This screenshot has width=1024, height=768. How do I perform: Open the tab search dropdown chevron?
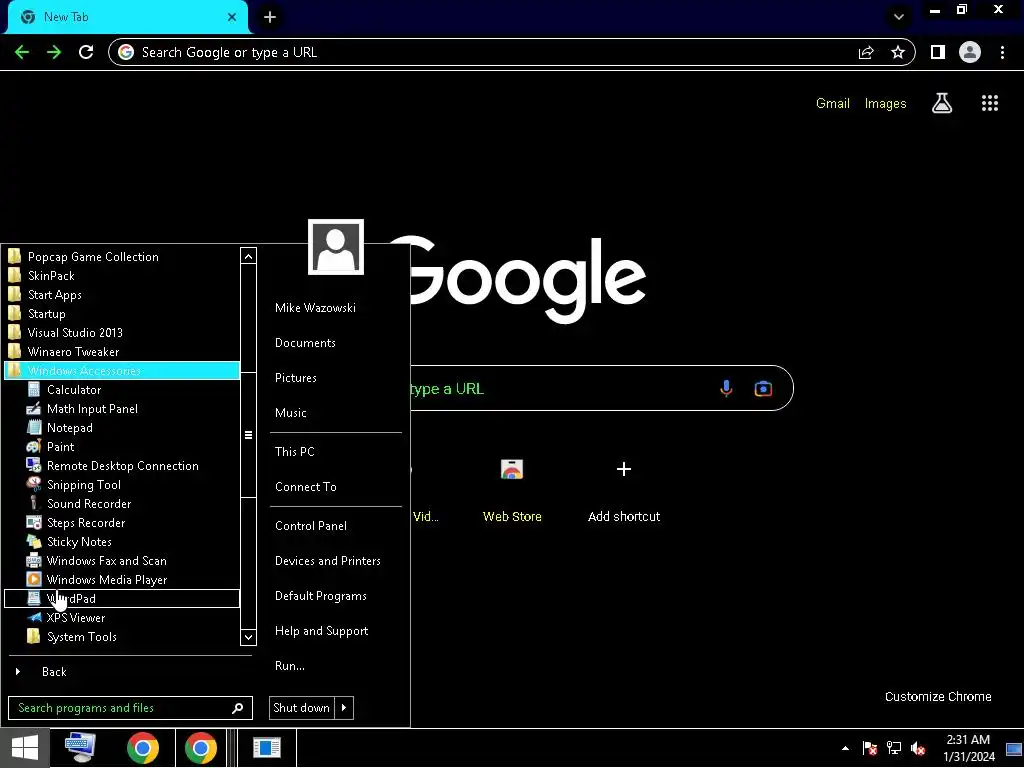pos(899,17)
